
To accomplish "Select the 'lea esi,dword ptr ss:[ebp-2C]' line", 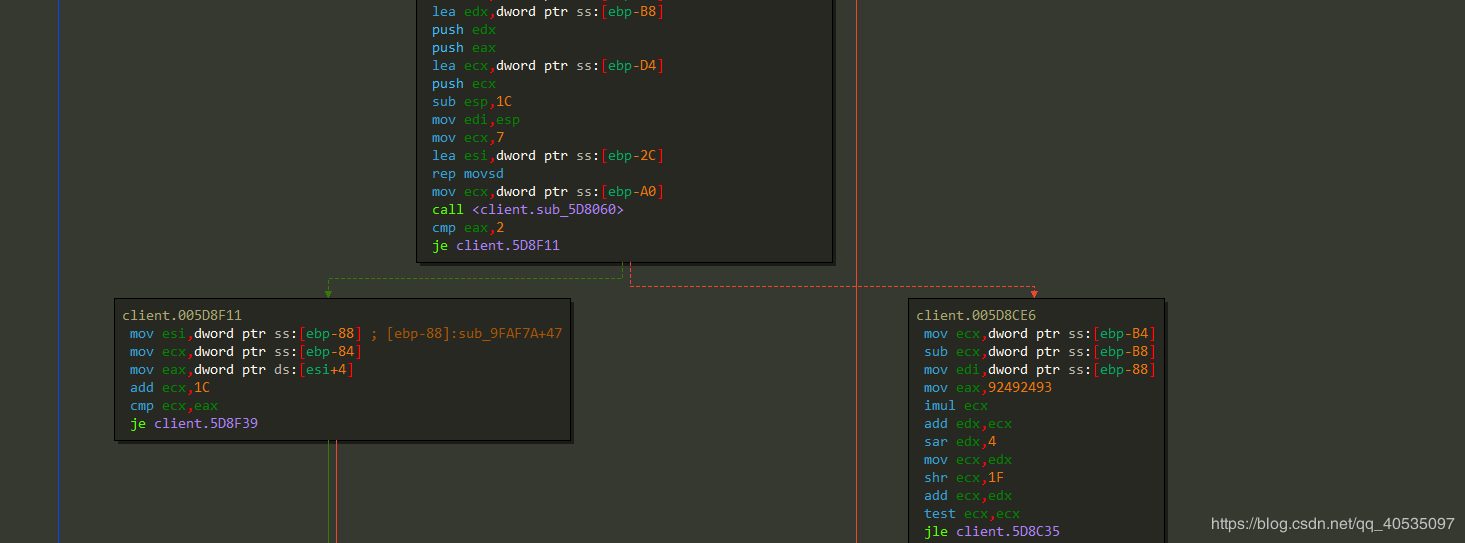I will (548, 156).
